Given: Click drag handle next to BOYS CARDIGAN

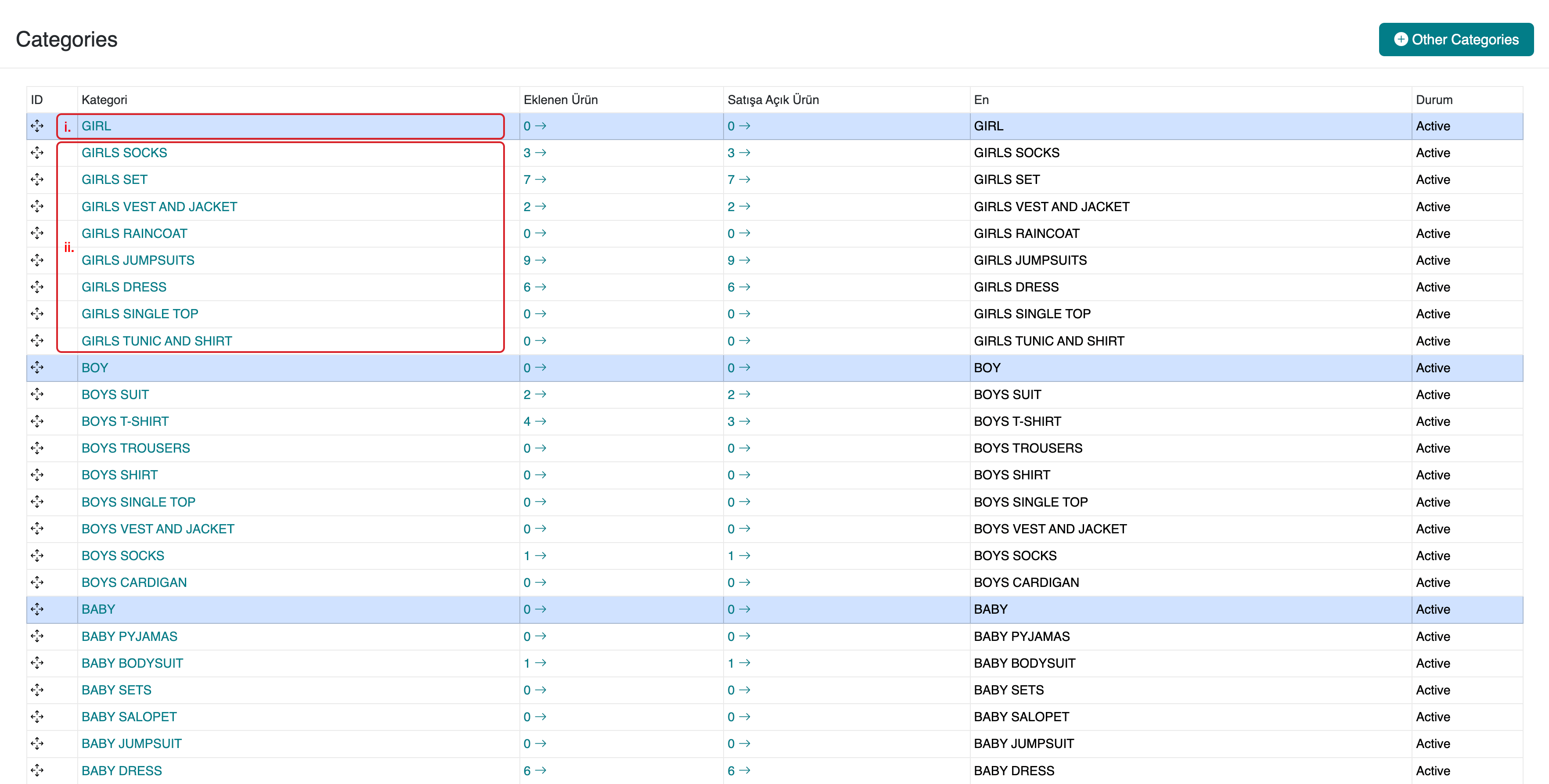Looking at the screenshot, I should point(37,583).
